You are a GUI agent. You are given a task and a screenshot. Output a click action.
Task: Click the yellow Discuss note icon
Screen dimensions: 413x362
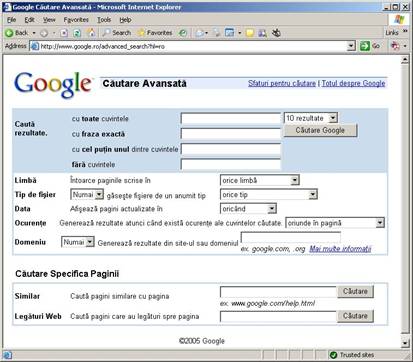(x=250, y=33)
